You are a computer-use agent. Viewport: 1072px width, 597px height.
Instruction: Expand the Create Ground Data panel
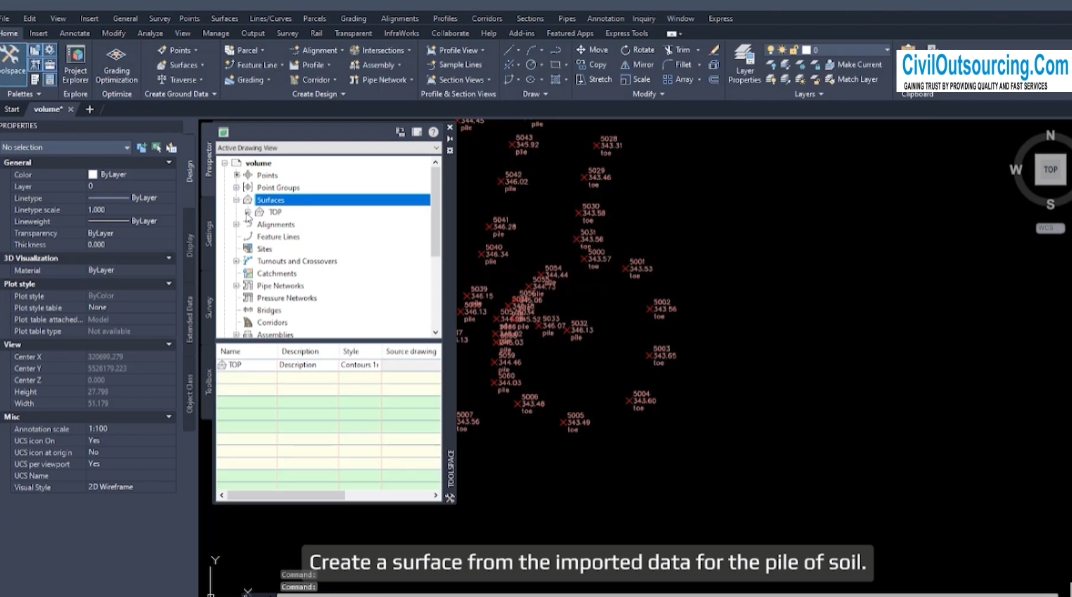pos(180,94)
